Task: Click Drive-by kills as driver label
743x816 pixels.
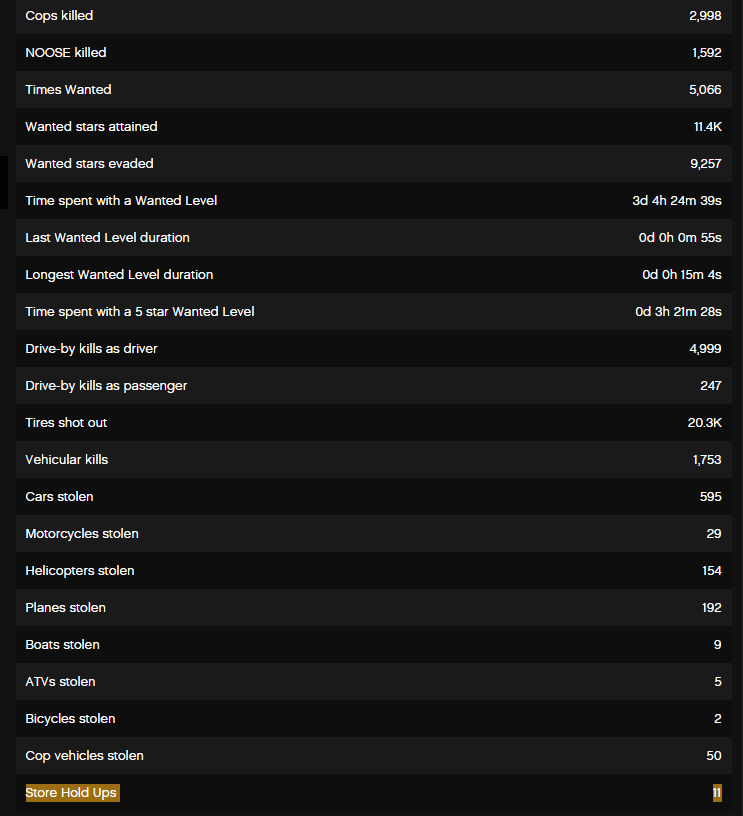Action: click(91, 349)
